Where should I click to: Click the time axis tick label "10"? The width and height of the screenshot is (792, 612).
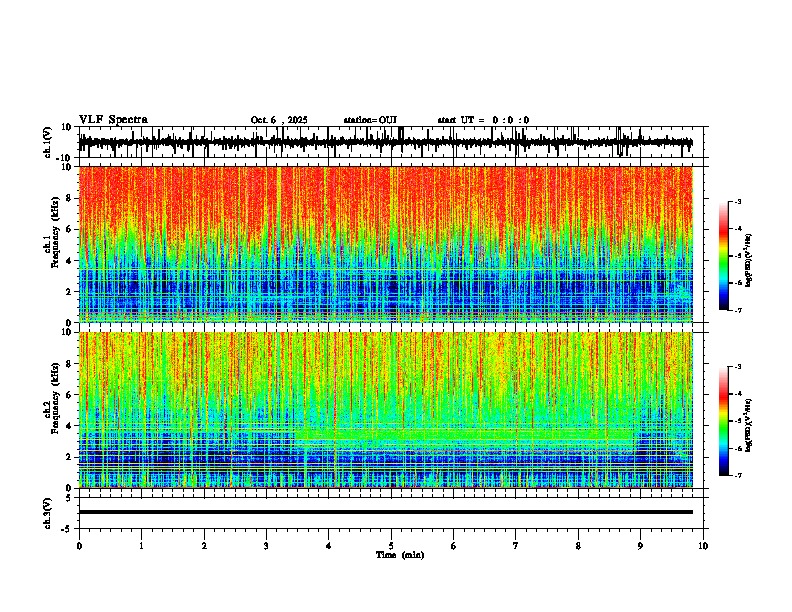[703, 546]
